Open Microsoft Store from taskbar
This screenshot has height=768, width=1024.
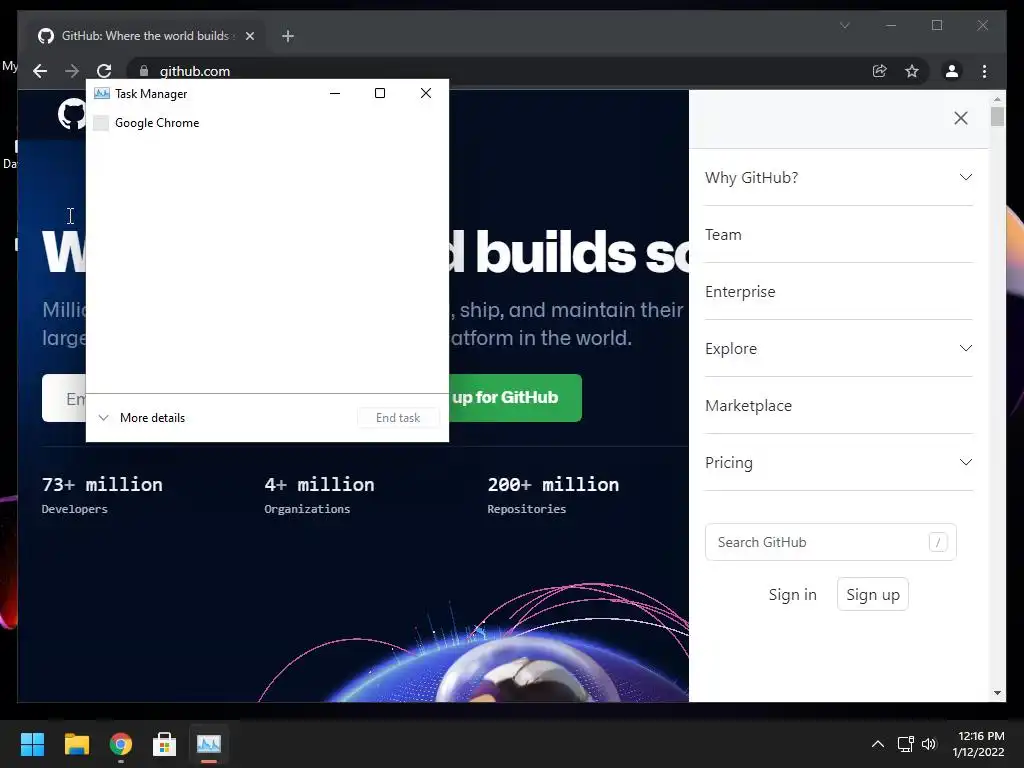165,744
